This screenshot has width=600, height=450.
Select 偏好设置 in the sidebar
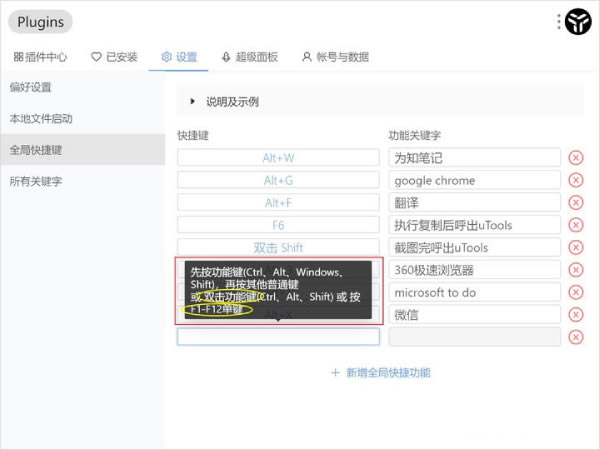tap(31, 87)
